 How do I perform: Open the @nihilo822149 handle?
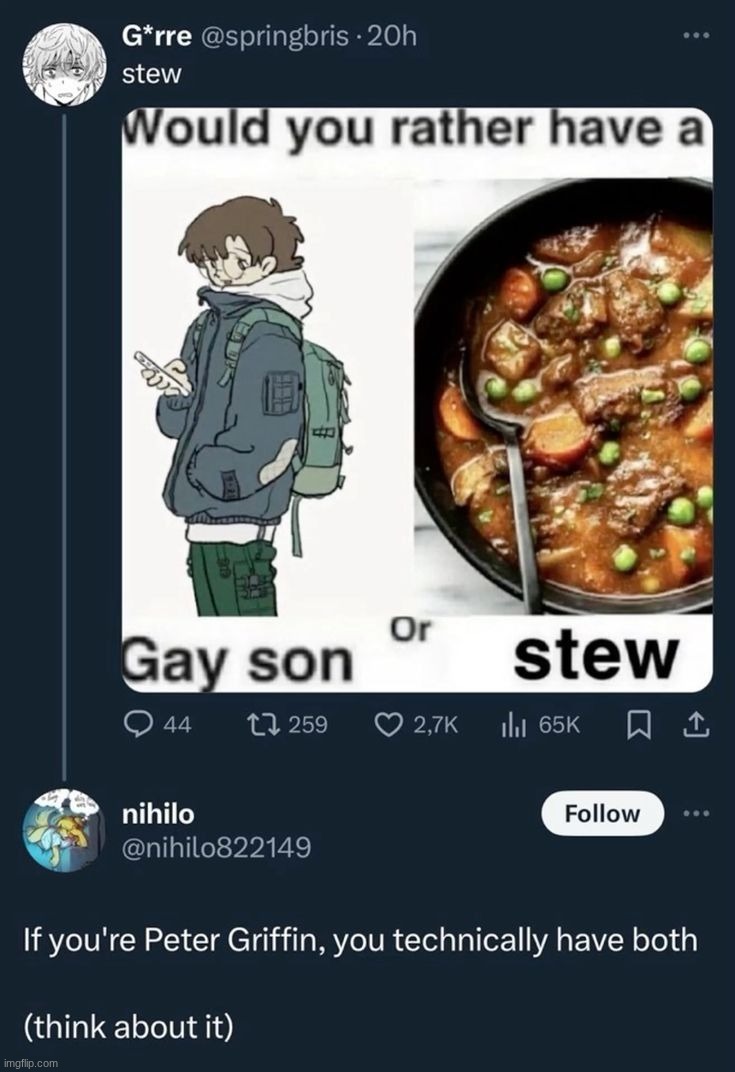pyautogui.click(x=215, y=848)
